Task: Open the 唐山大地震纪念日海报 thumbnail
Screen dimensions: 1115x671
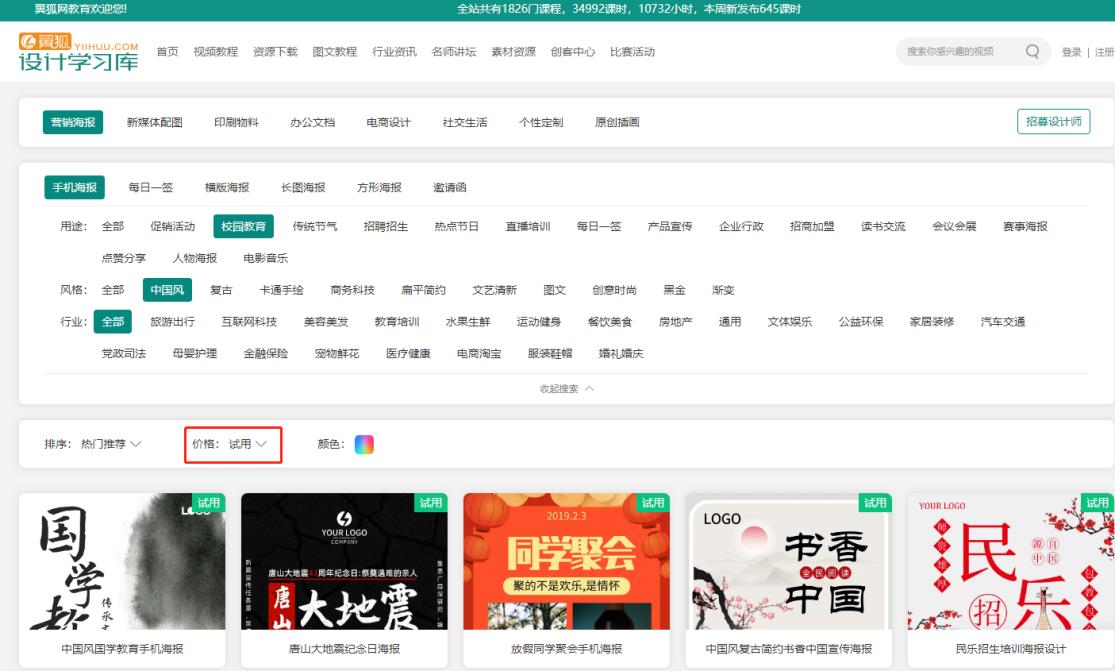Action: 344,562
